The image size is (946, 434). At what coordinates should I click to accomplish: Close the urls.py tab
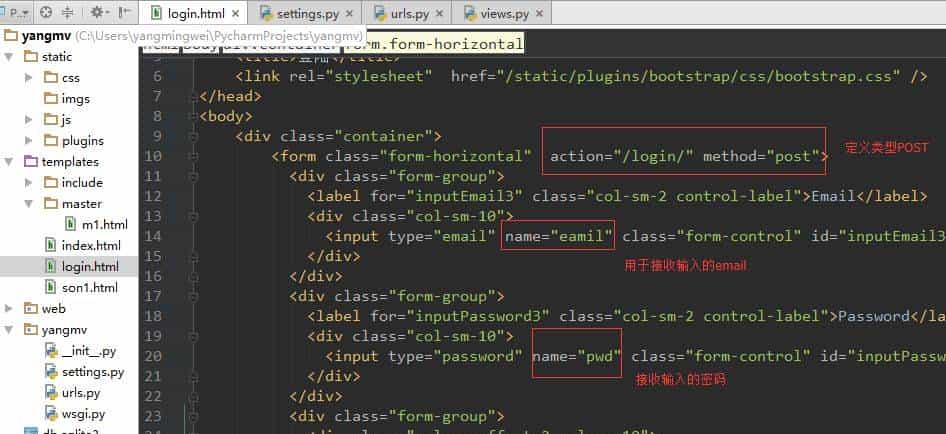pyautogui.click(x=440, y=13)
